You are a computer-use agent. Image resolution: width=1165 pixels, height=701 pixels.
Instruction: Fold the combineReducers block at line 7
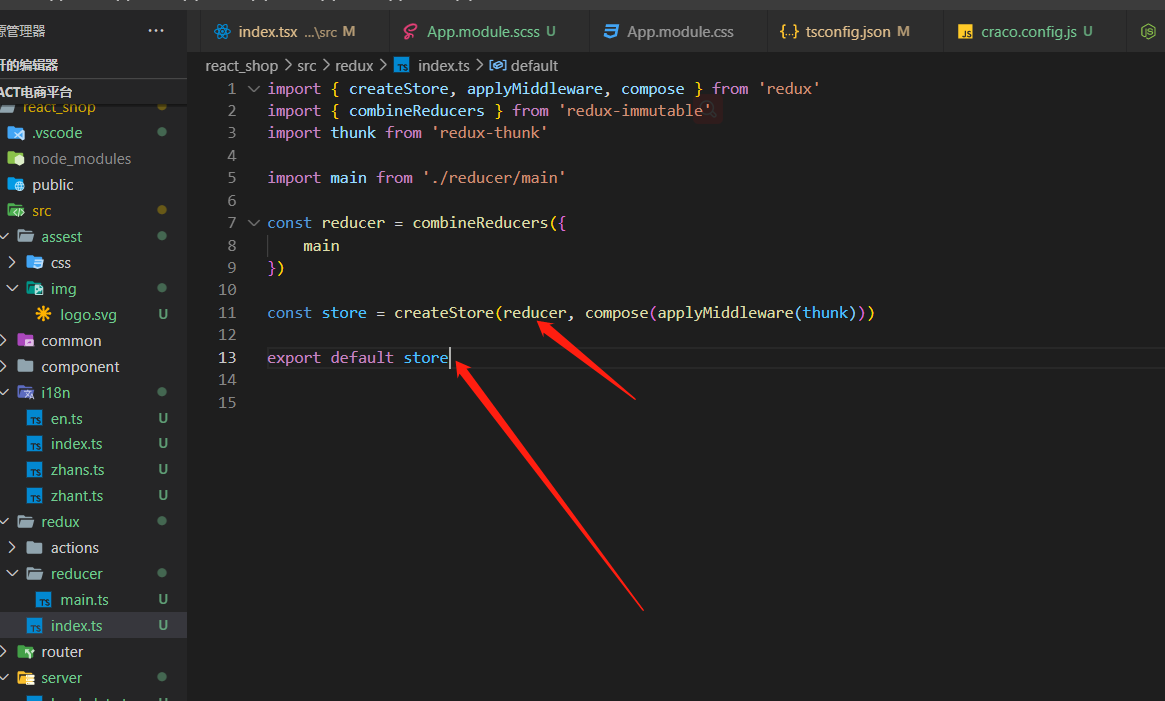click(x=253, y=222)
